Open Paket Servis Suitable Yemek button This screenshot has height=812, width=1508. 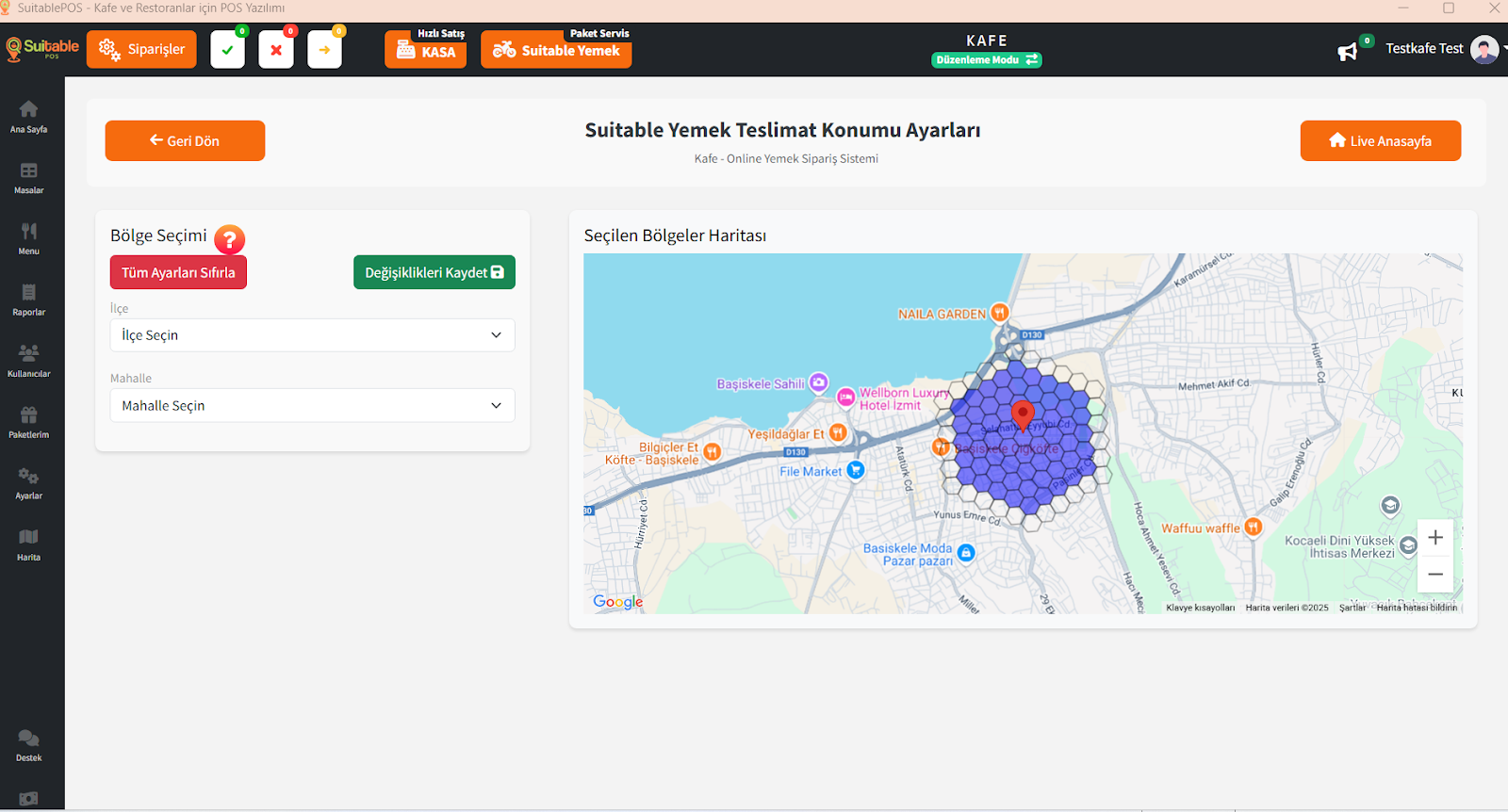pyautogui.click(x=556, y=49)
